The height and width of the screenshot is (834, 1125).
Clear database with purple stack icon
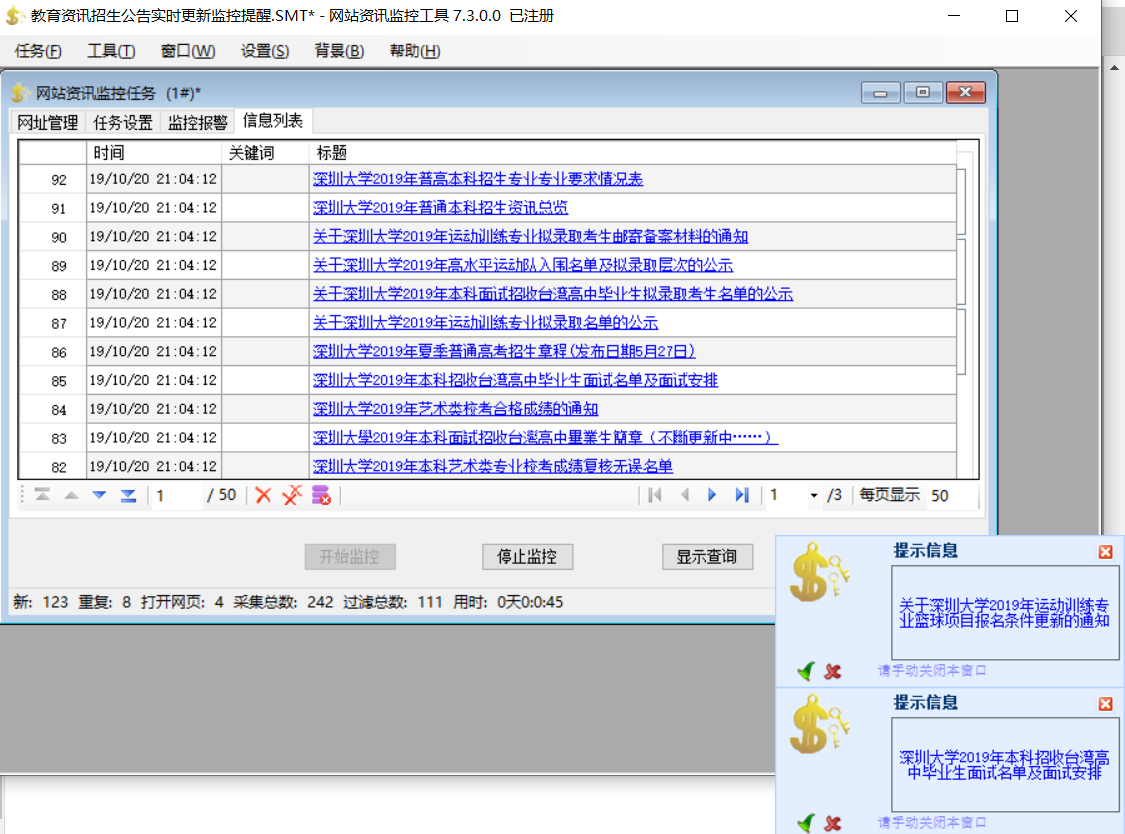click(x=321, y=495)
